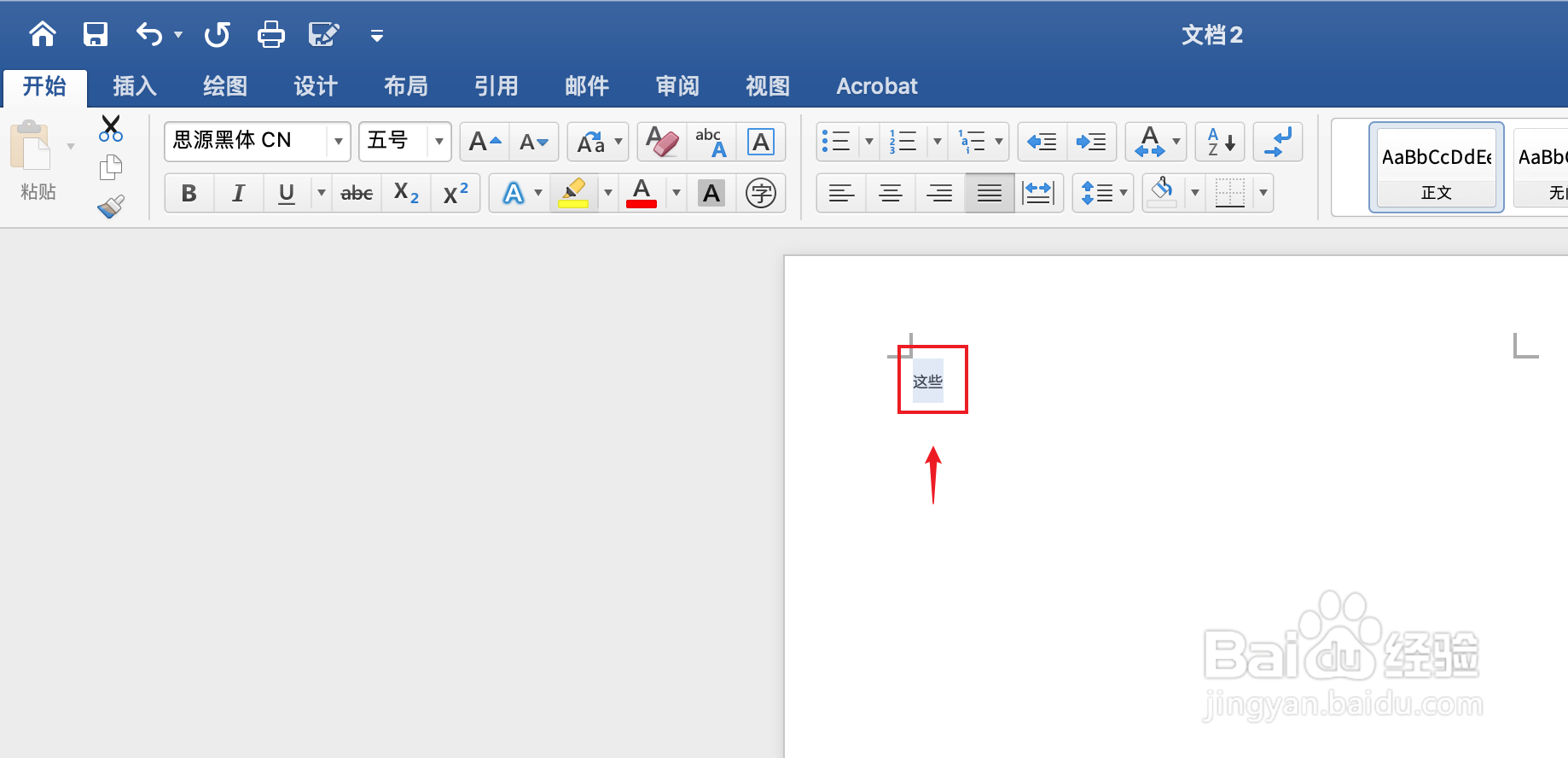Redo the last action
This screenshot has height=758, width=1568.
(218, 34)
